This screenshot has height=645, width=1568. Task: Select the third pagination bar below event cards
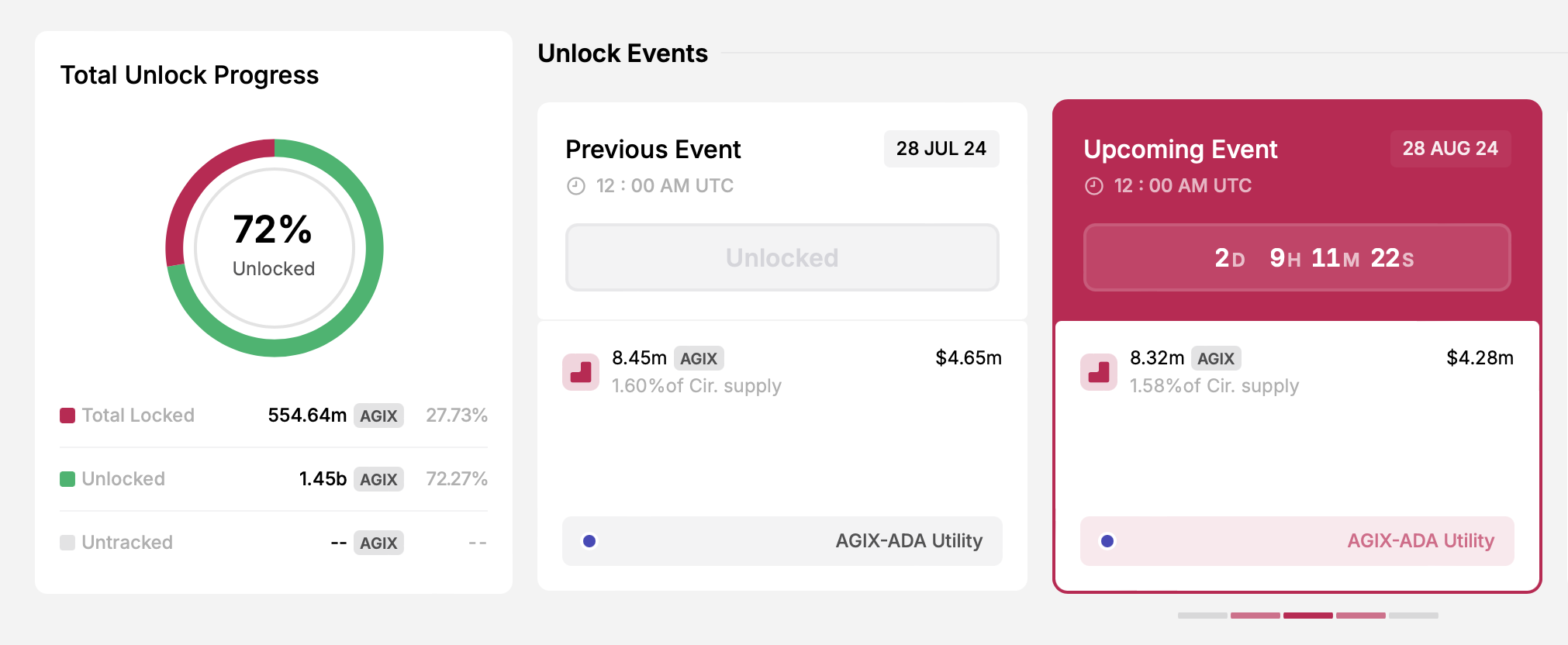pyautogui.click(x=1310, y=616)
